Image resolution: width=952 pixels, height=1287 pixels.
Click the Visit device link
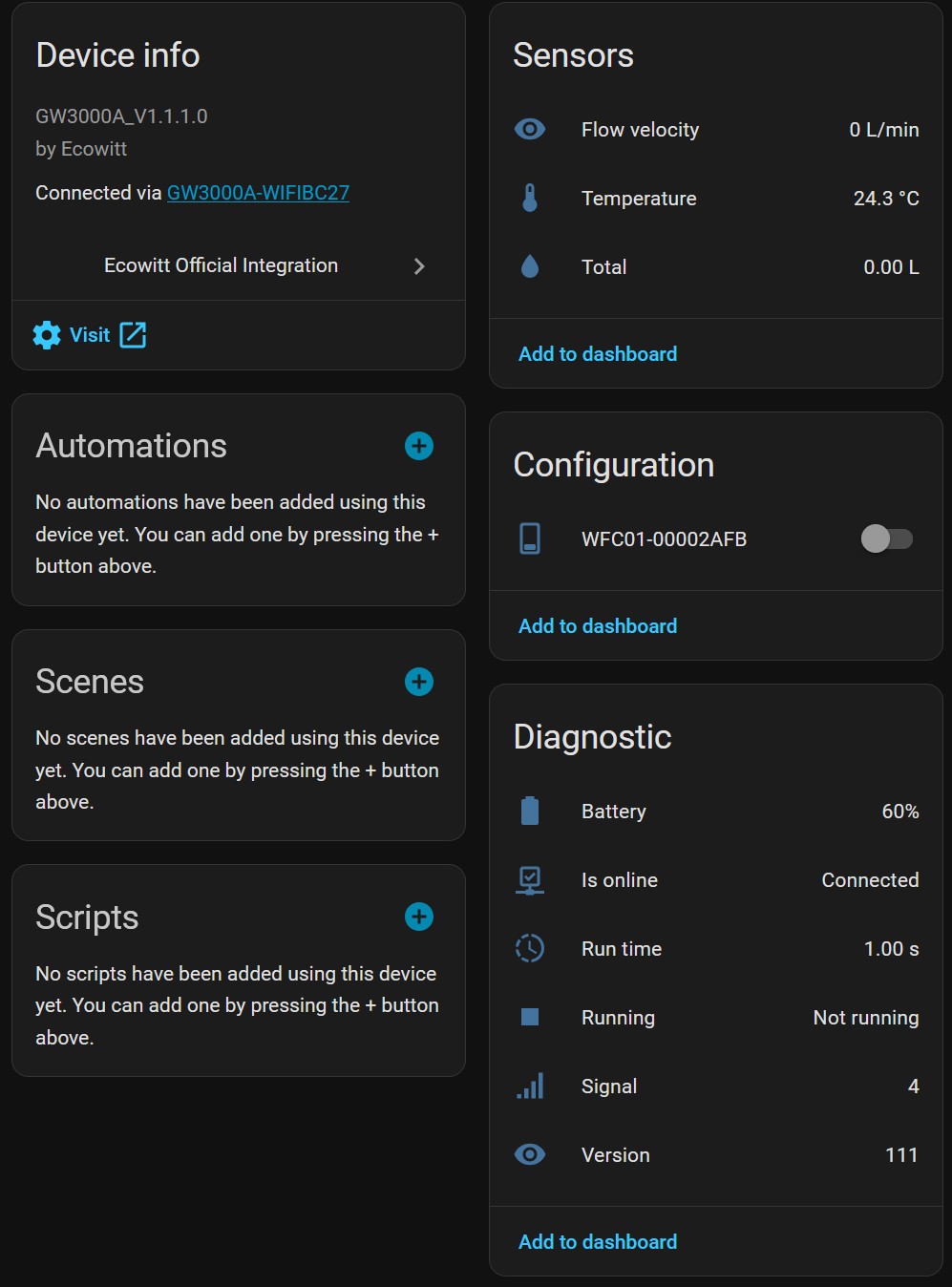[x=90, y=335]
